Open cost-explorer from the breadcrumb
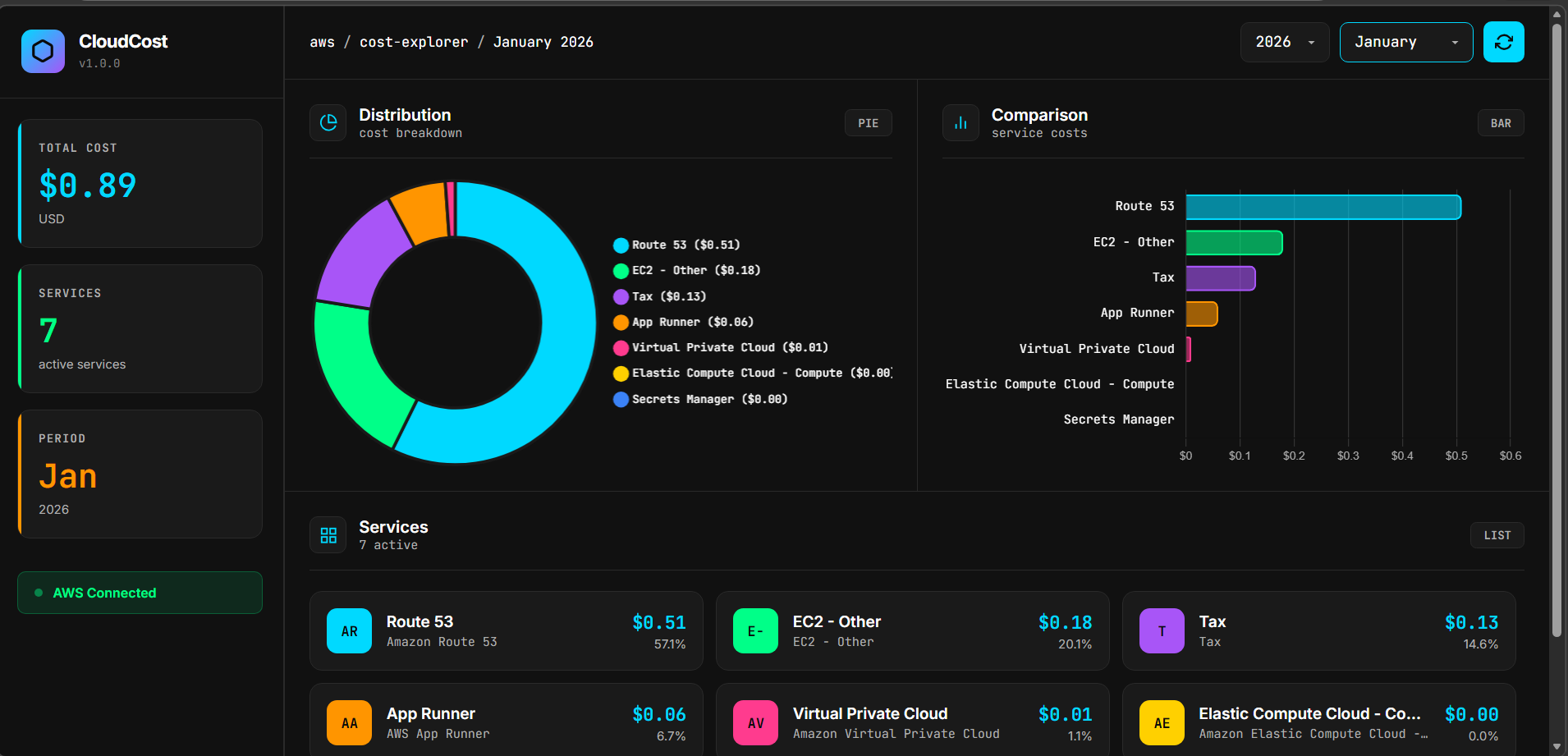 pos(414,42)
